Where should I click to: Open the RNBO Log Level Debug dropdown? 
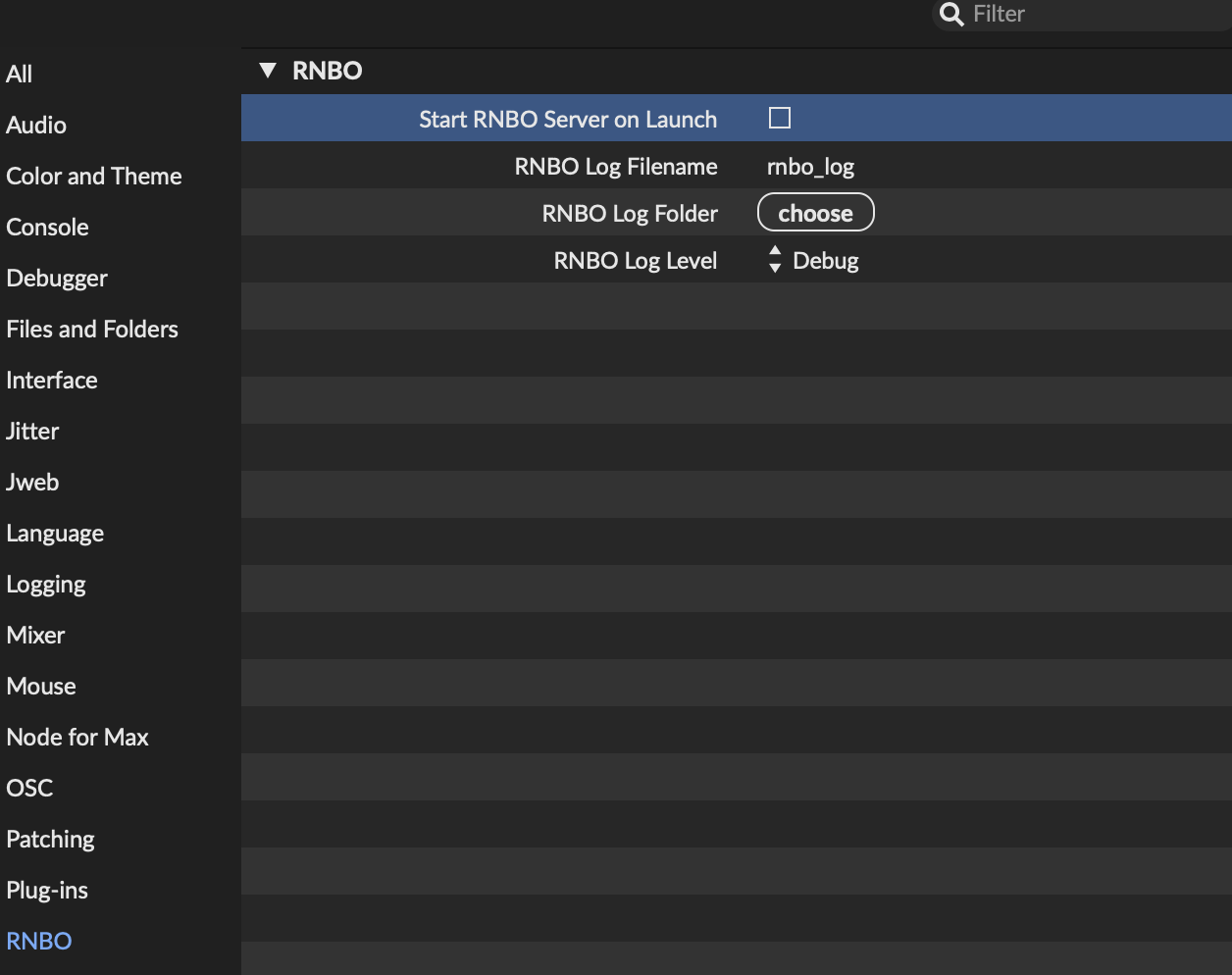coord(813,260)
